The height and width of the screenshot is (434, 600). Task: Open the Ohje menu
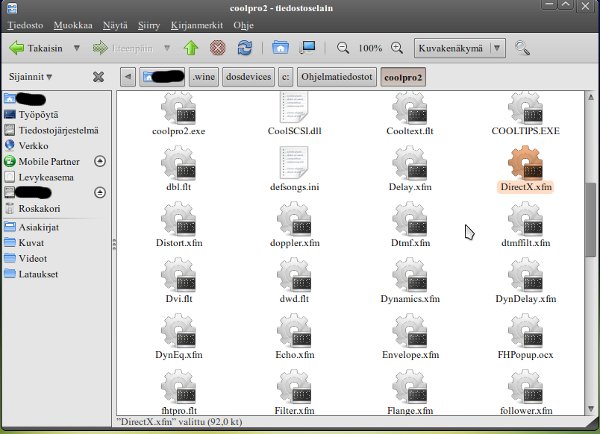243,25
